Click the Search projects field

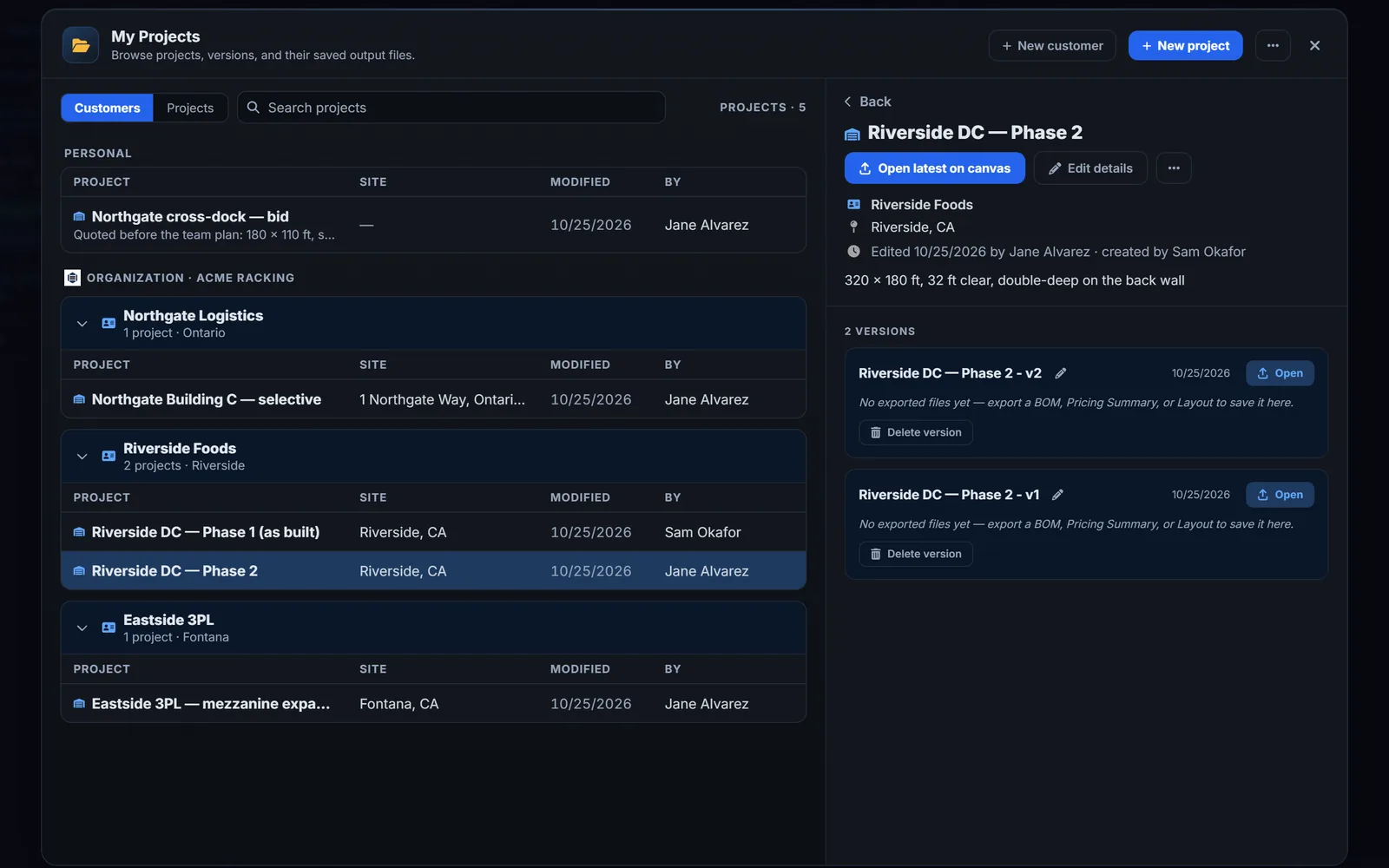451,108
